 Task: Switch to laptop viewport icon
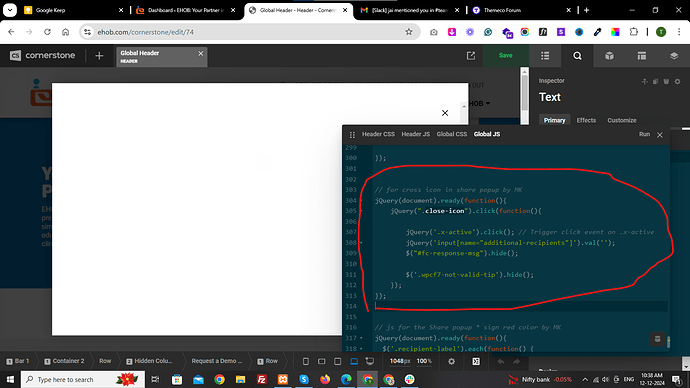[x=354, y=361]
